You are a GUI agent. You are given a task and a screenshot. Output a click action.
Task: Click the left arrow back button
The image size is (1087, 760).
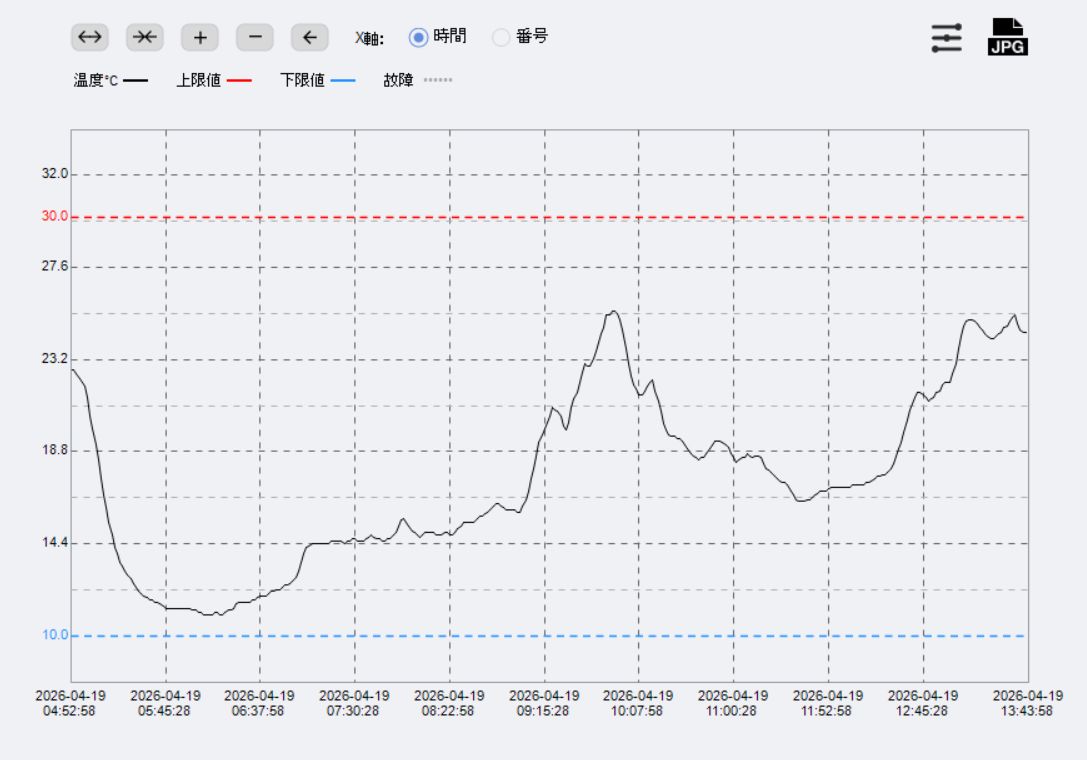click(x=310, y=38)
